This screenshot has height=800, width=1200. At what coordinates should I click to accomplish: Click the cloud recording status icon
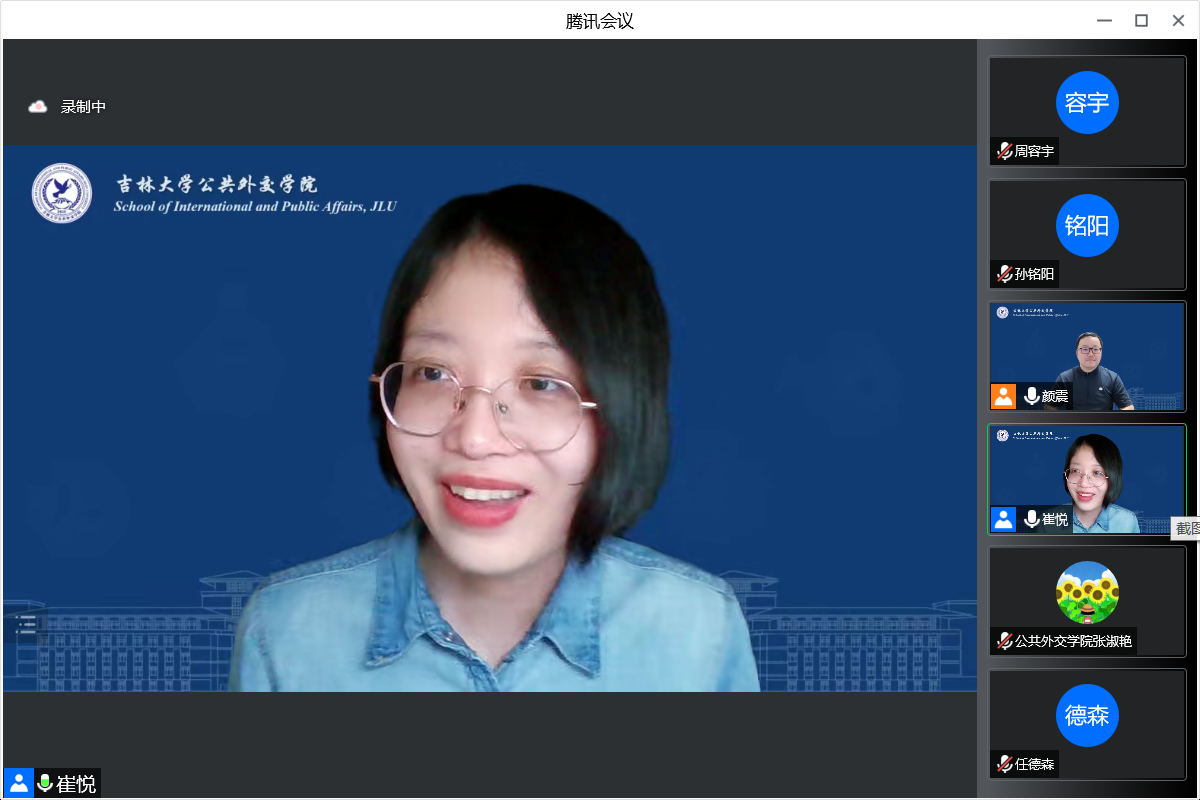point(38,107)
